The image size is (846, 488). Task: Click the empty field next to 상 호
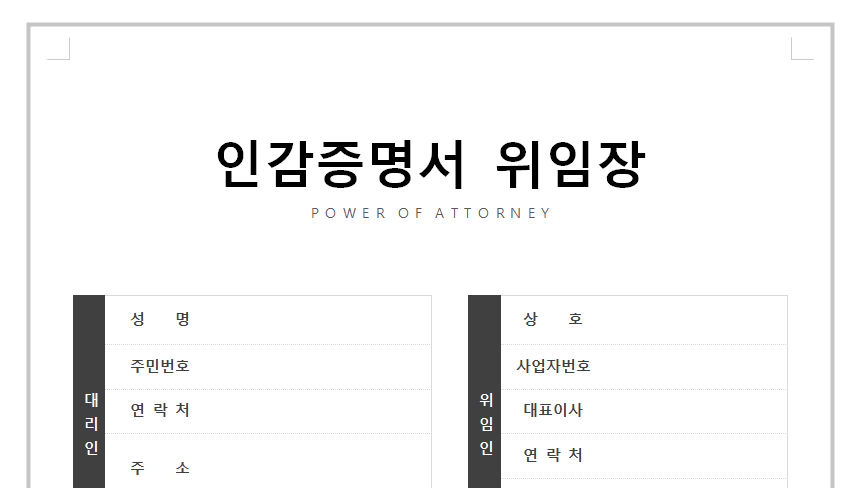click(x=691, y=320)
